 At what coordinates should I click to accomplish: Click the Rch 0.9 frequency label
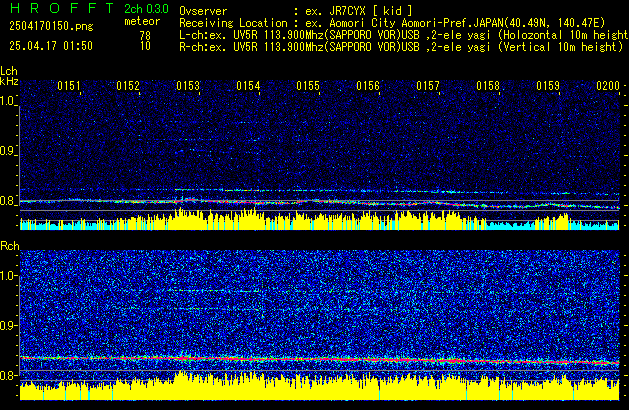coord(8,325)
